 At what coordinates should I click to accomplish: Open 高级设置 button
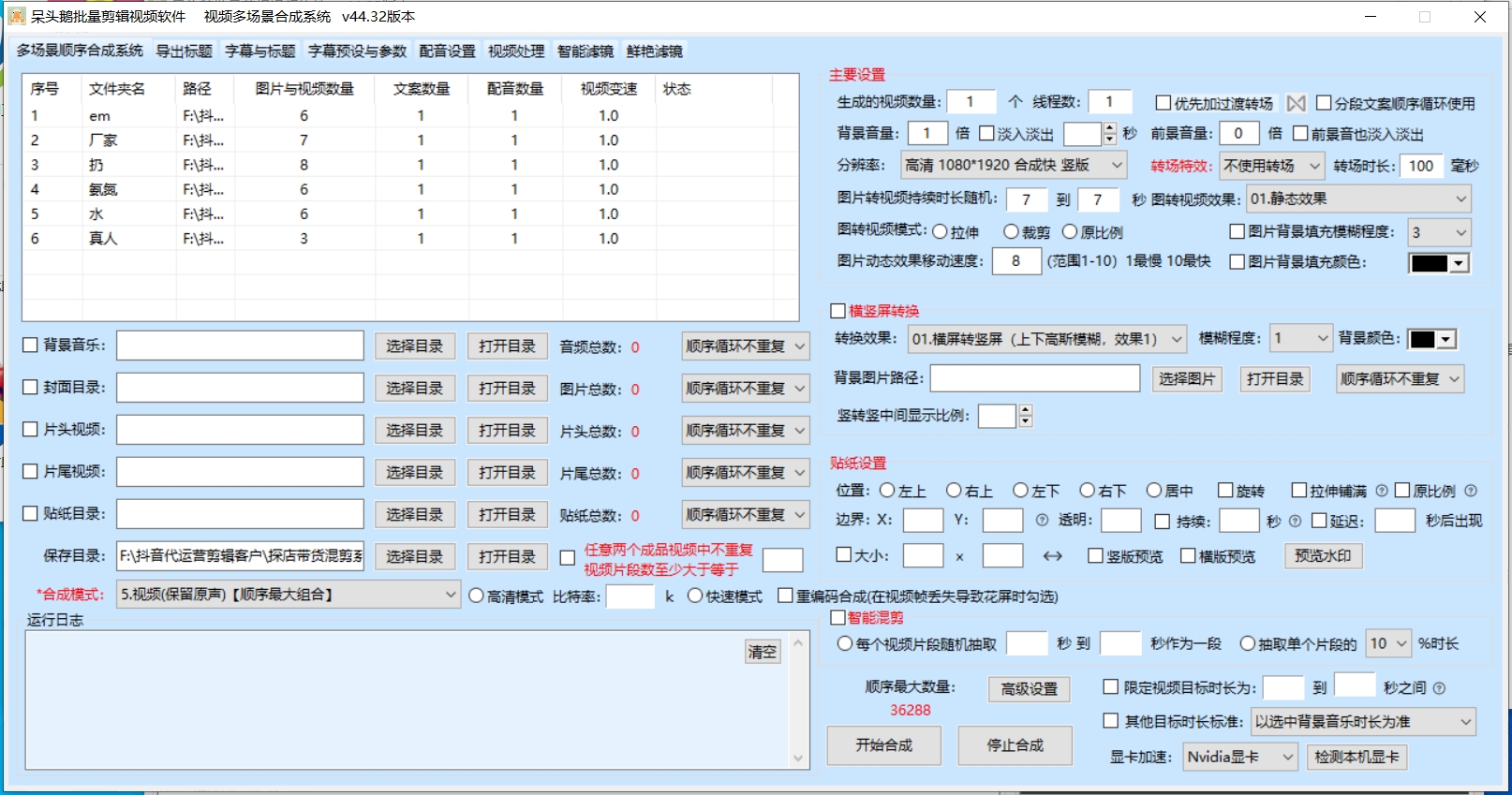1029,689
